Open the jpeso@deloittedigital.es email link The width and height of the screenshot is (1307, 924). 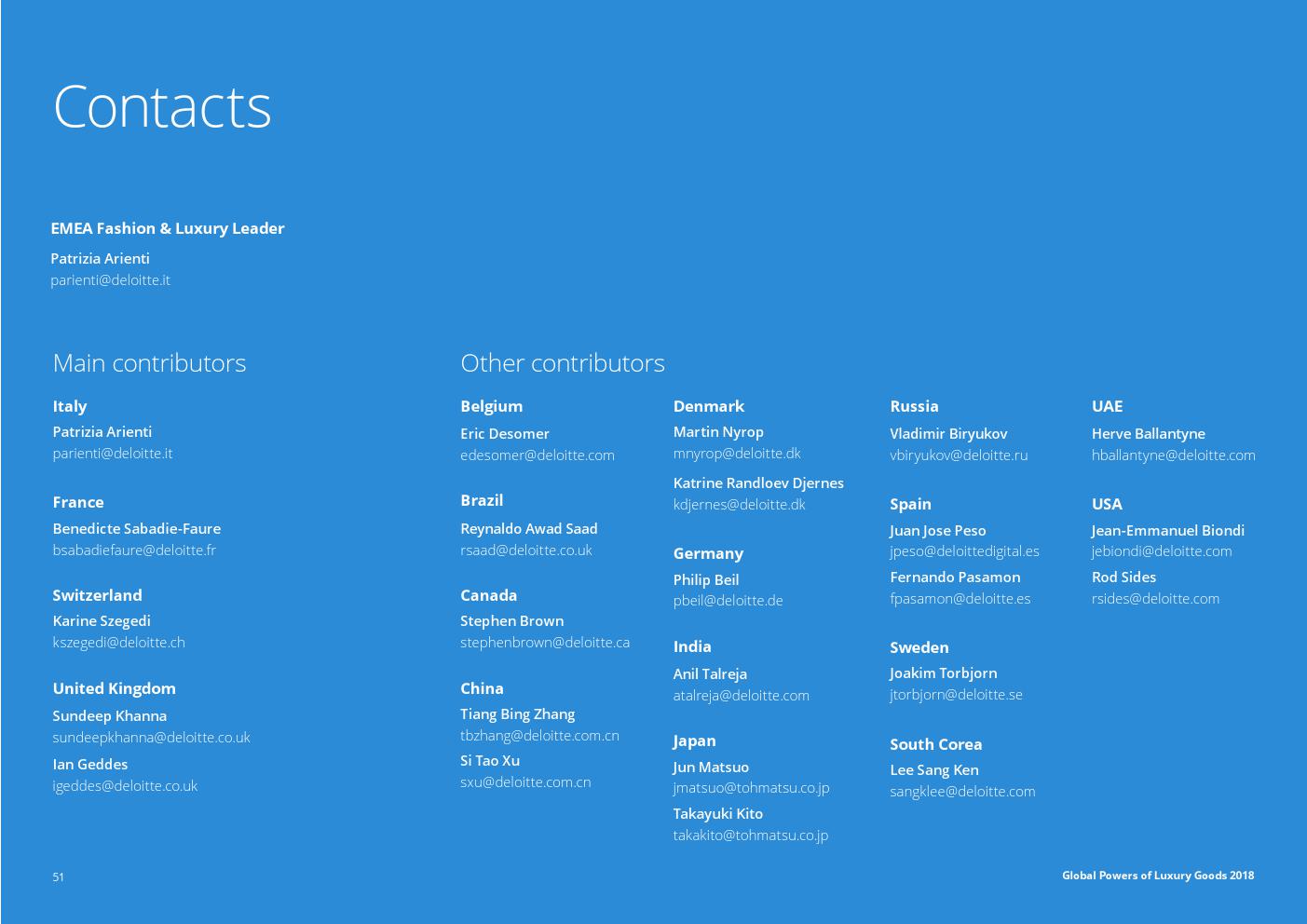964,551
